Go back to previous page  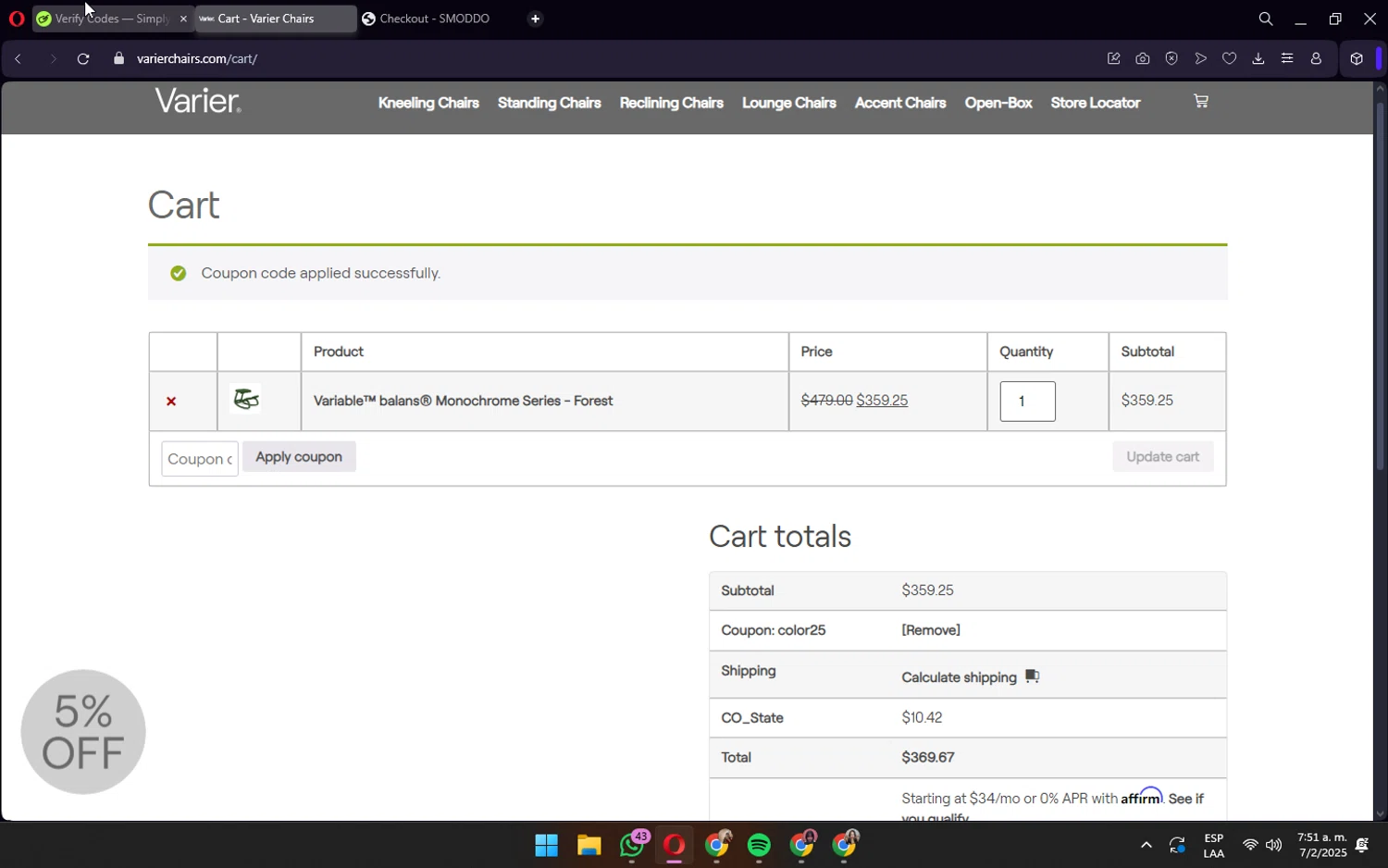pyautogui.click(x=18, y=59)
